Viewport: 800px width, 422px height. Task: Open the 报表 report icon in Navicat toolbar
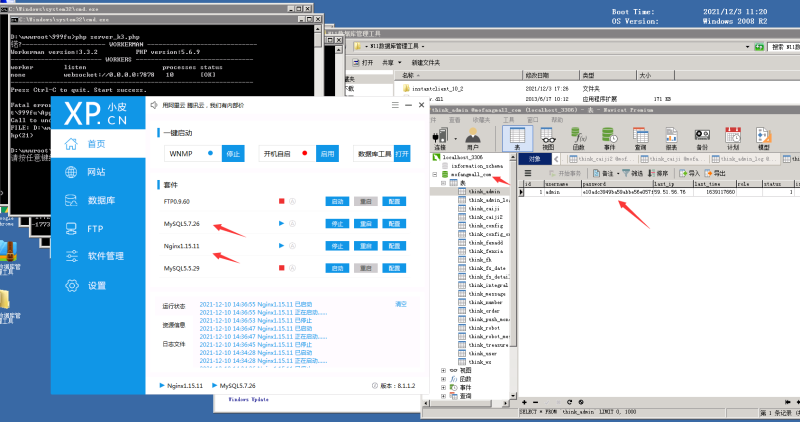click(x=671, y=139)
